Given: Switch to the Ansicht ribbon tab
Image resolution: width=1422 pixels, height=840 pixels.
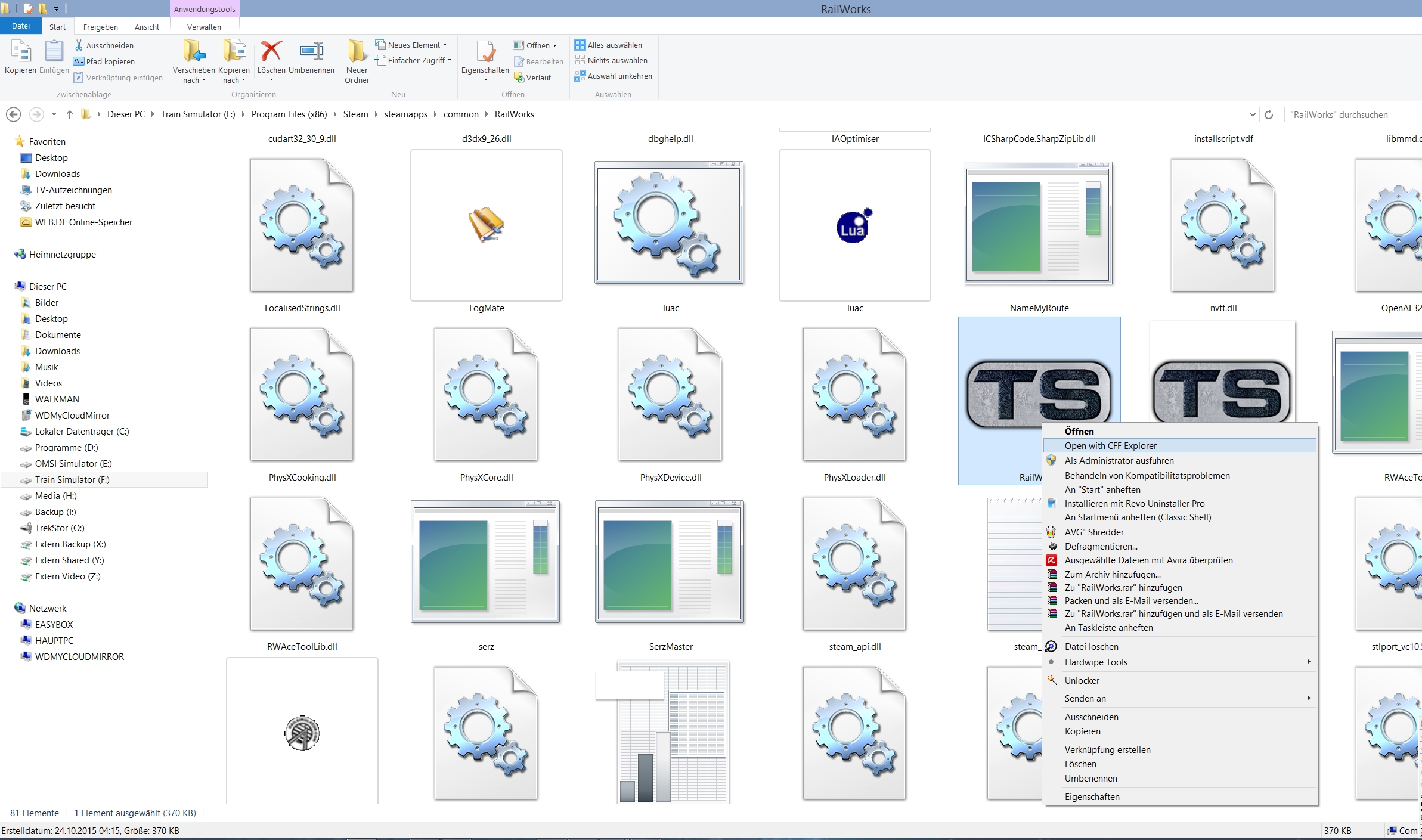Looking at the screenshot, I should coord(147,27).
